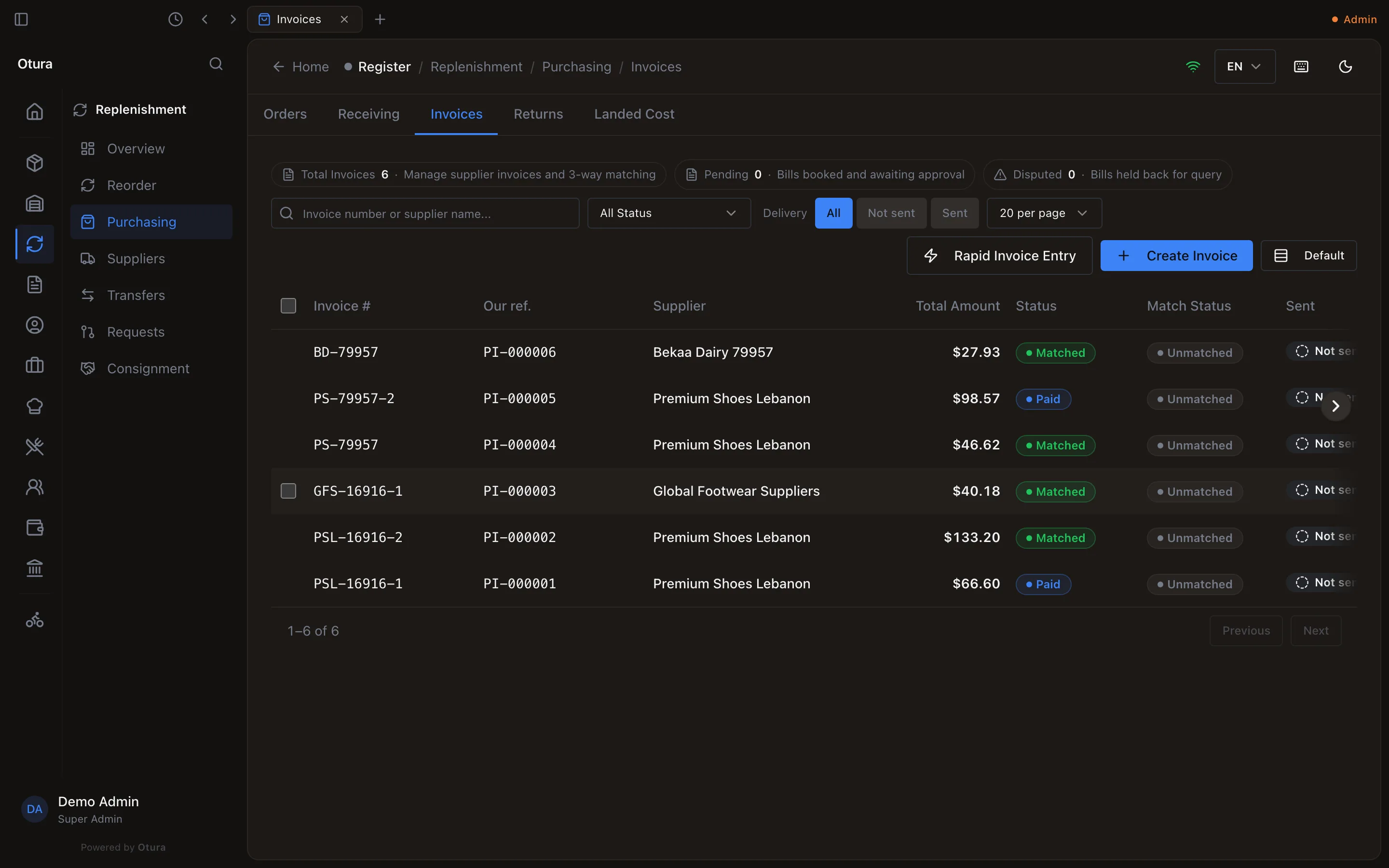This screenshot has height=868, width=1389.
Task: Switch to the Landed Cost tab
Action: pyautogui.click(x=634, y=114)
